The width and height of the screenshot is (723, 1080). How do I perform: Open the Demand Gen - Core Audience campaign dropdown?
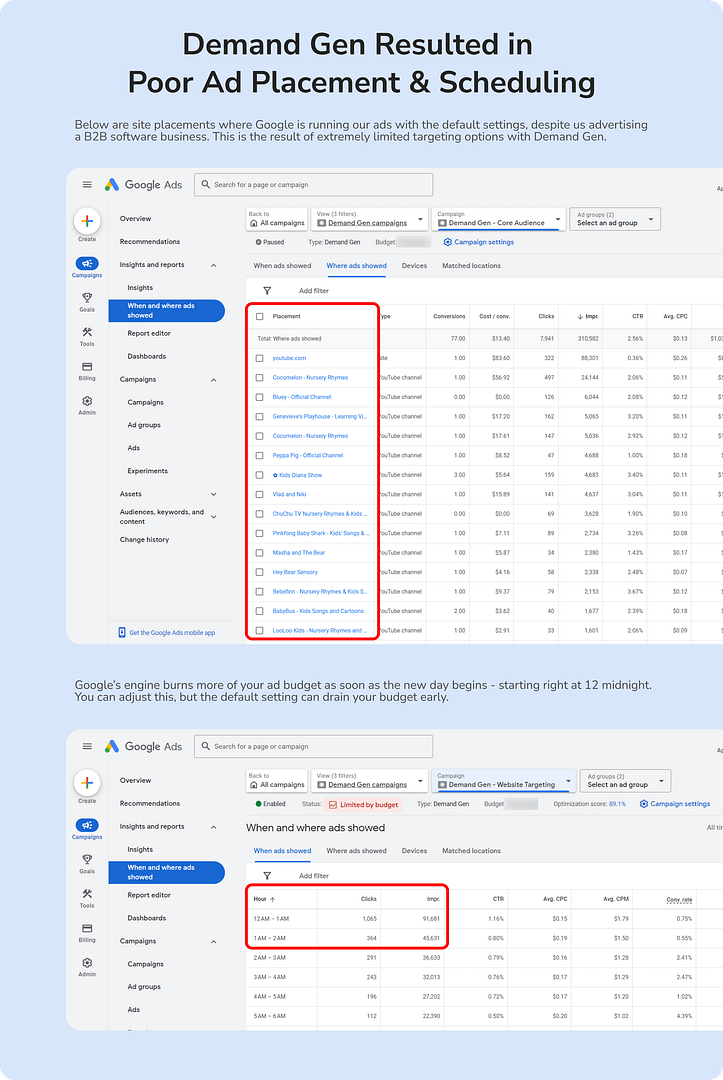[500, 219]
